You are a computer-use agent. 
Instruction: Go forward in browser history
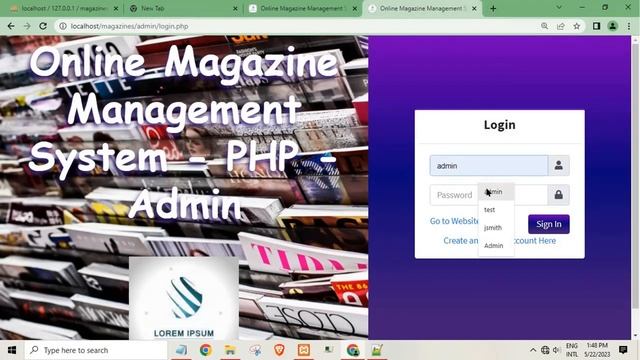[27, 26]
